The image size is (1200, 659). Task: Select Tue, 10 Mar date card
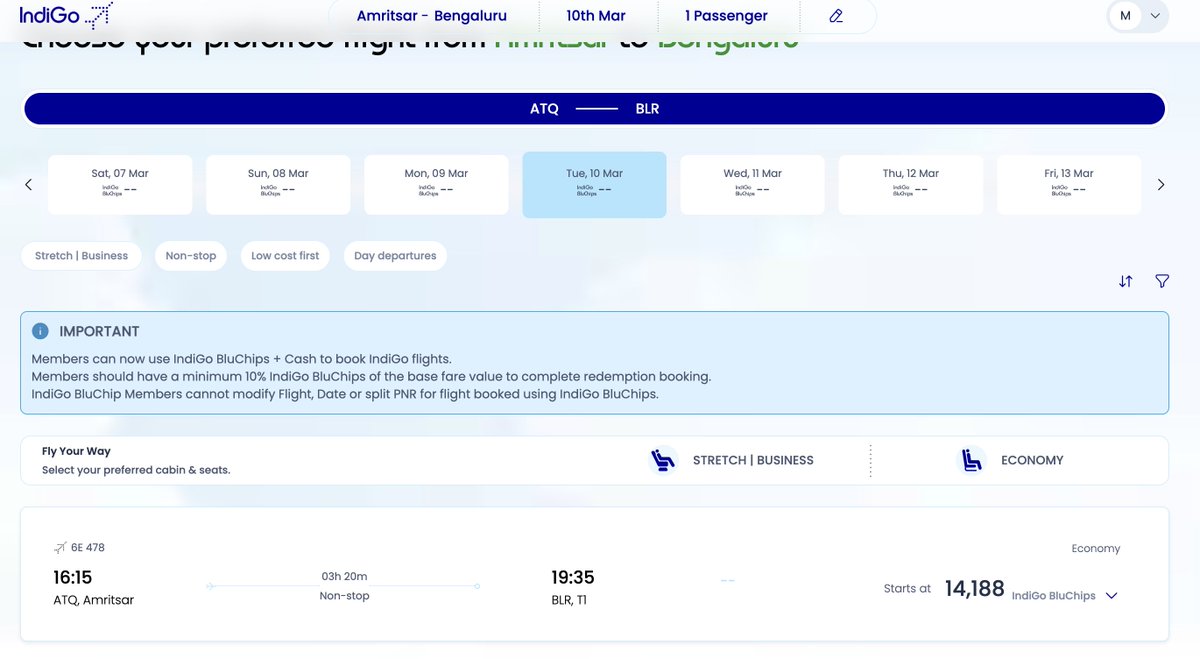[x=594, y=184]
